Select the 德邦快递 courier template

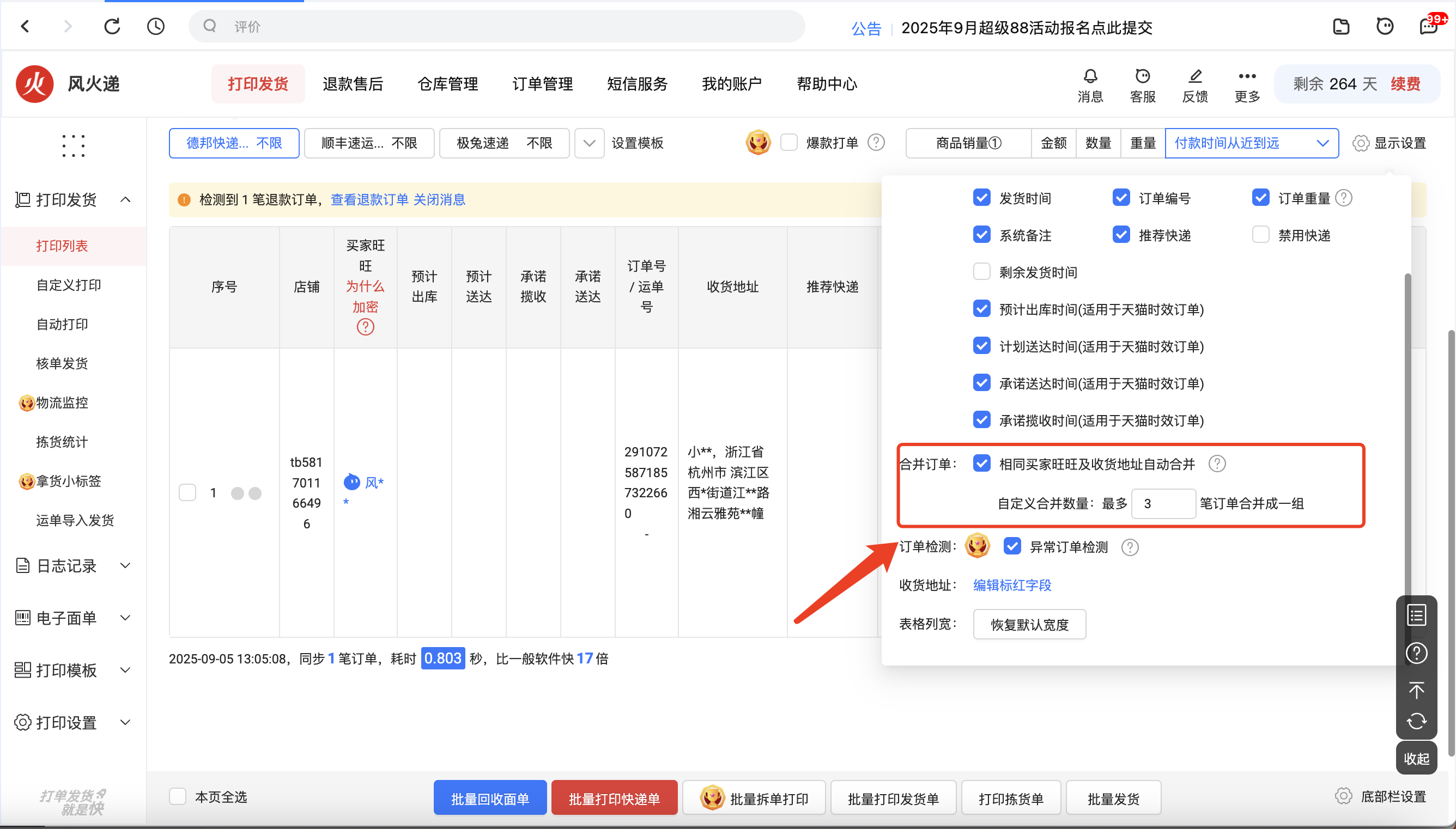point(234,143)
